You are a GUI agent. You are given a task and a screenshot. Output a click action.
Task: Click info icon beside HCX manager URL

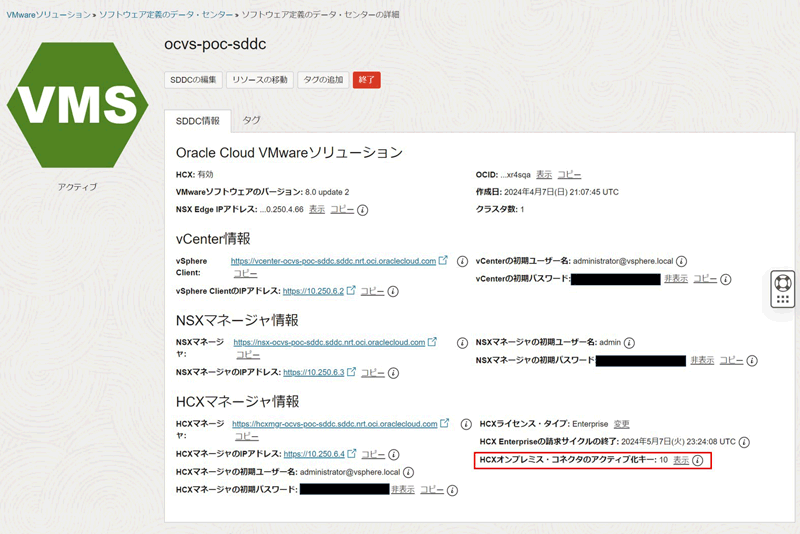(466, 424)
